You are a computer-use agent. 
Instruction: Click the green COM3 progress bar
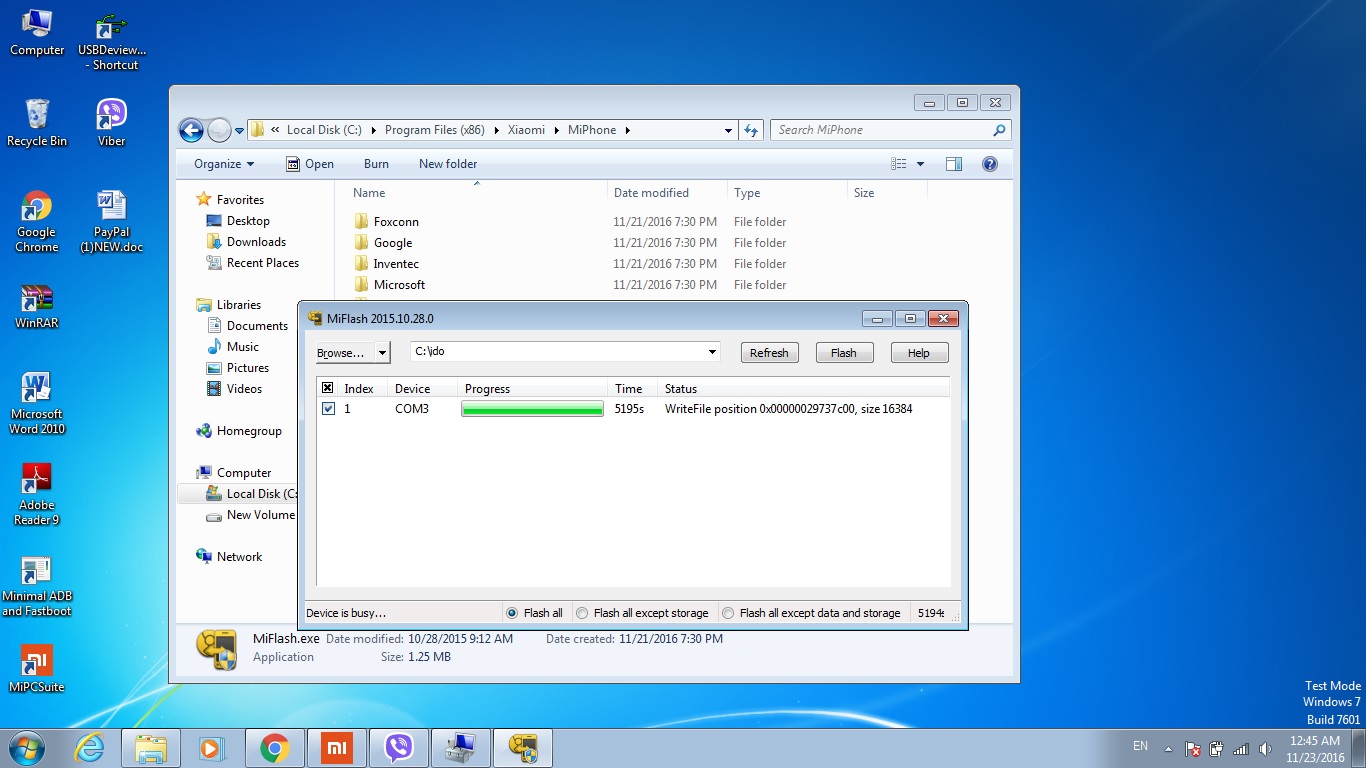[532, 409]
